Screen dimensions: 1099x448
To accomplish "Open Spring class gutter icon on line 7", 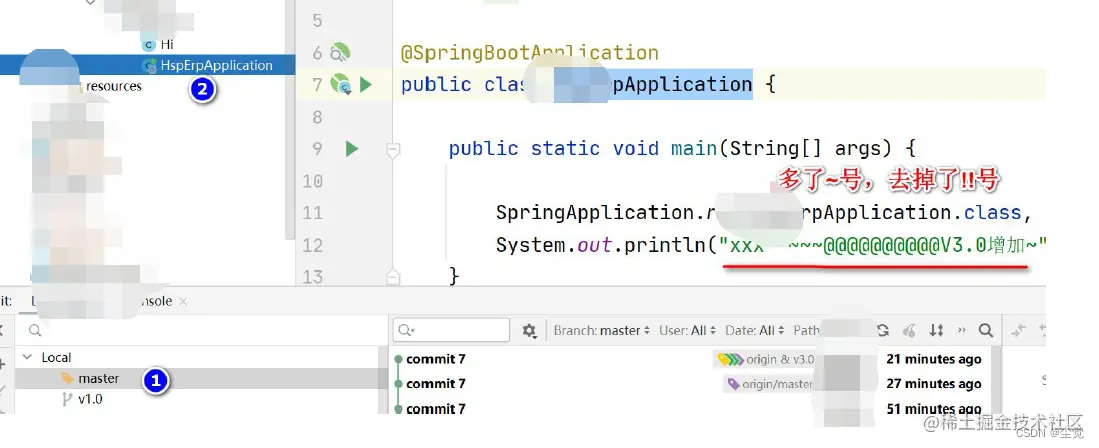I will 341,85.
